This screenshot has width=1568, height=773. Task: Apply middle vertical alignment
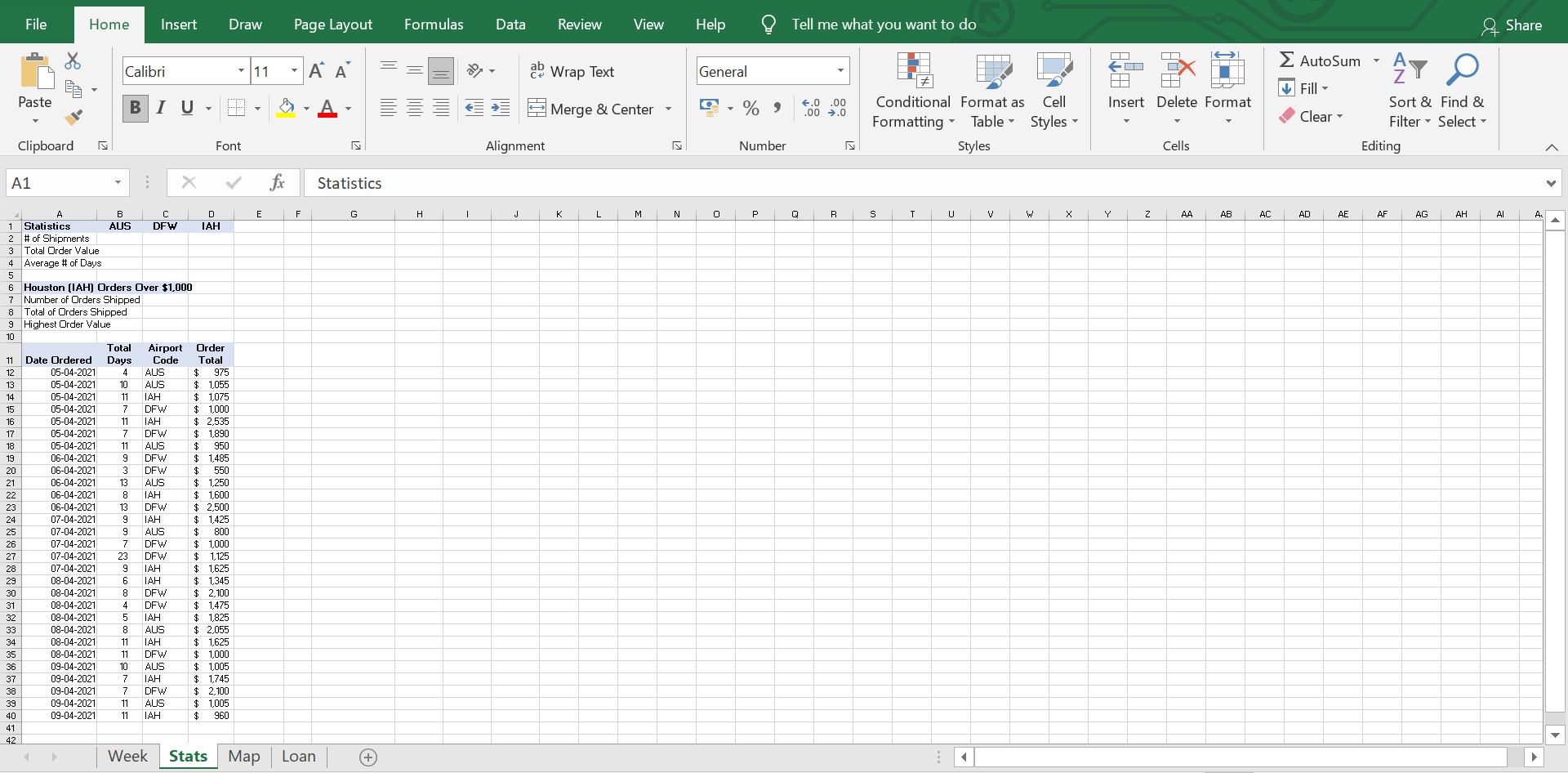coord(415,71)
